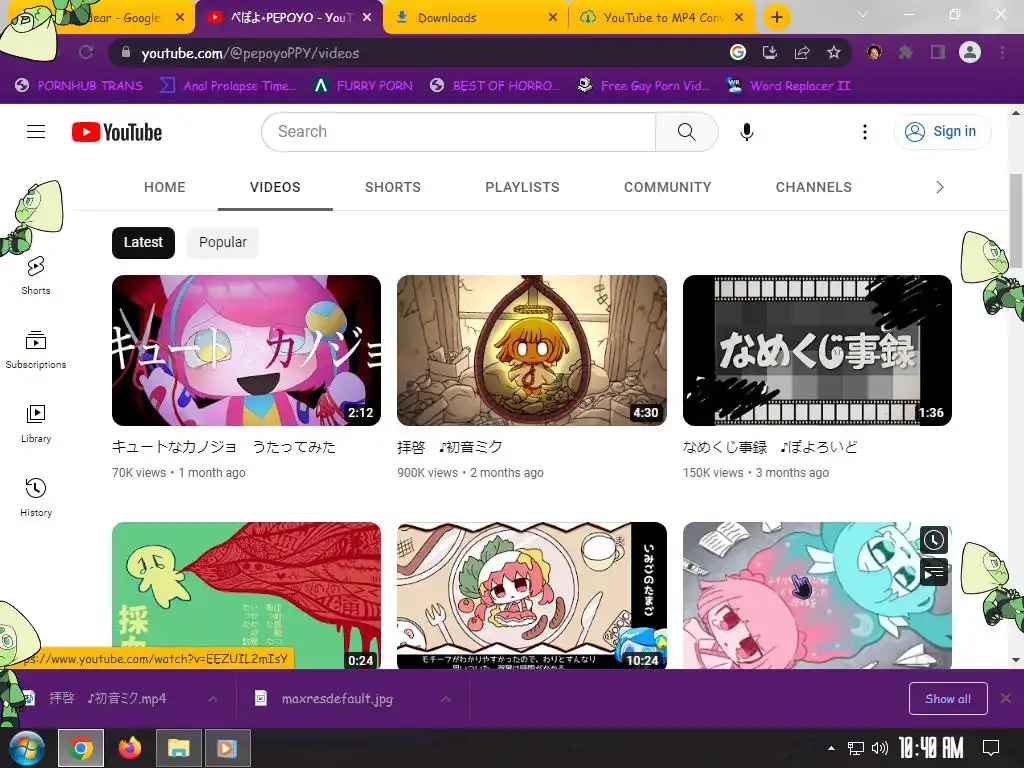Switch to the HOME channel tab
Screen dimensions: 1024x768
click(165, 187)
